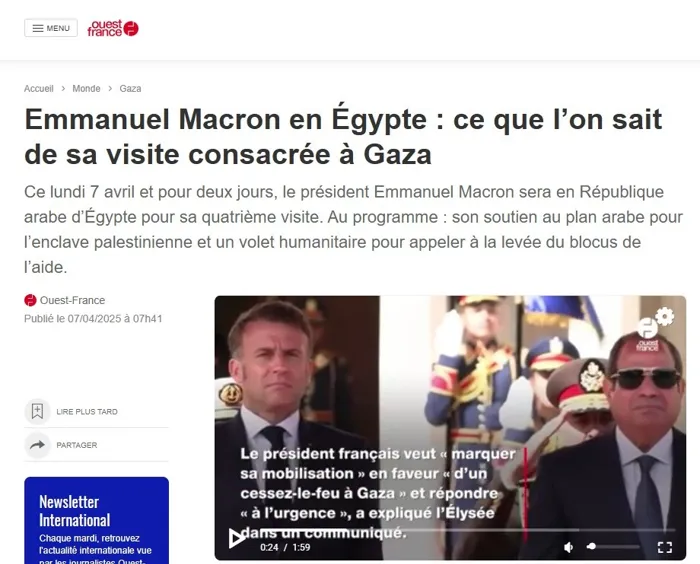Open the hamburger MENU button

click(x=51, y=28)
